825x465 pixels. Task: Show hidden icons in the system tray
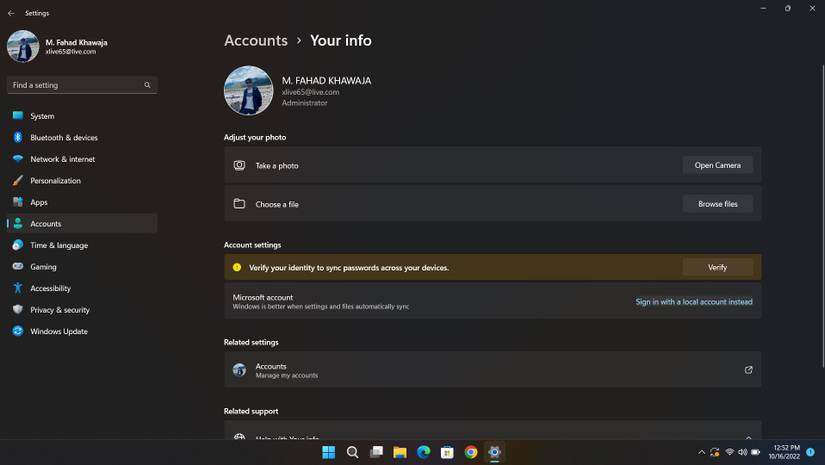coord(701,452)
